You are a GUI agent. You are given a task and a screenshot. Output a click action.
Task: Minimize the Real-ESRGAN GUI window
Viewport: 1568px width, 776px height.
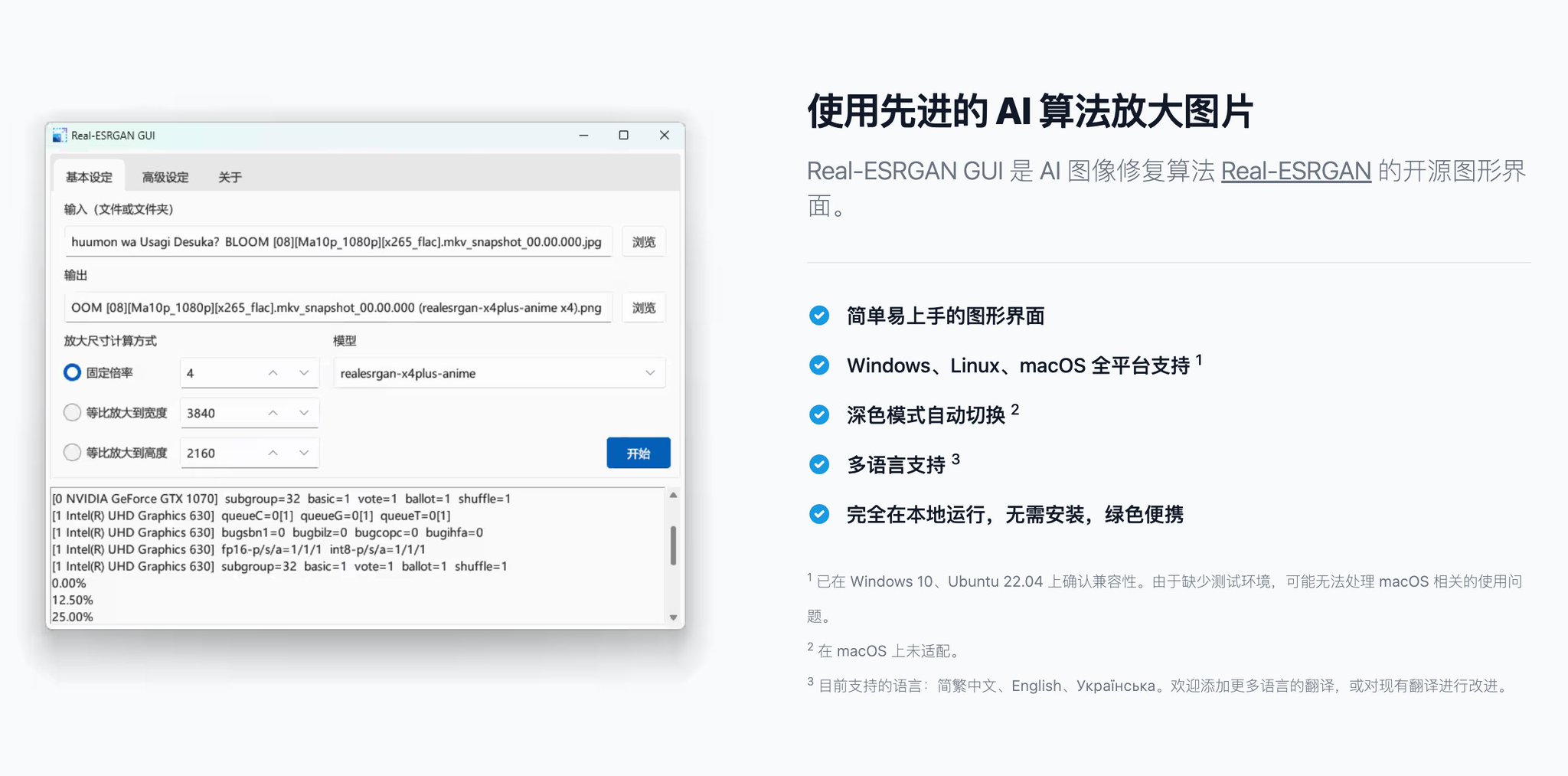click(x=583, y=135)
